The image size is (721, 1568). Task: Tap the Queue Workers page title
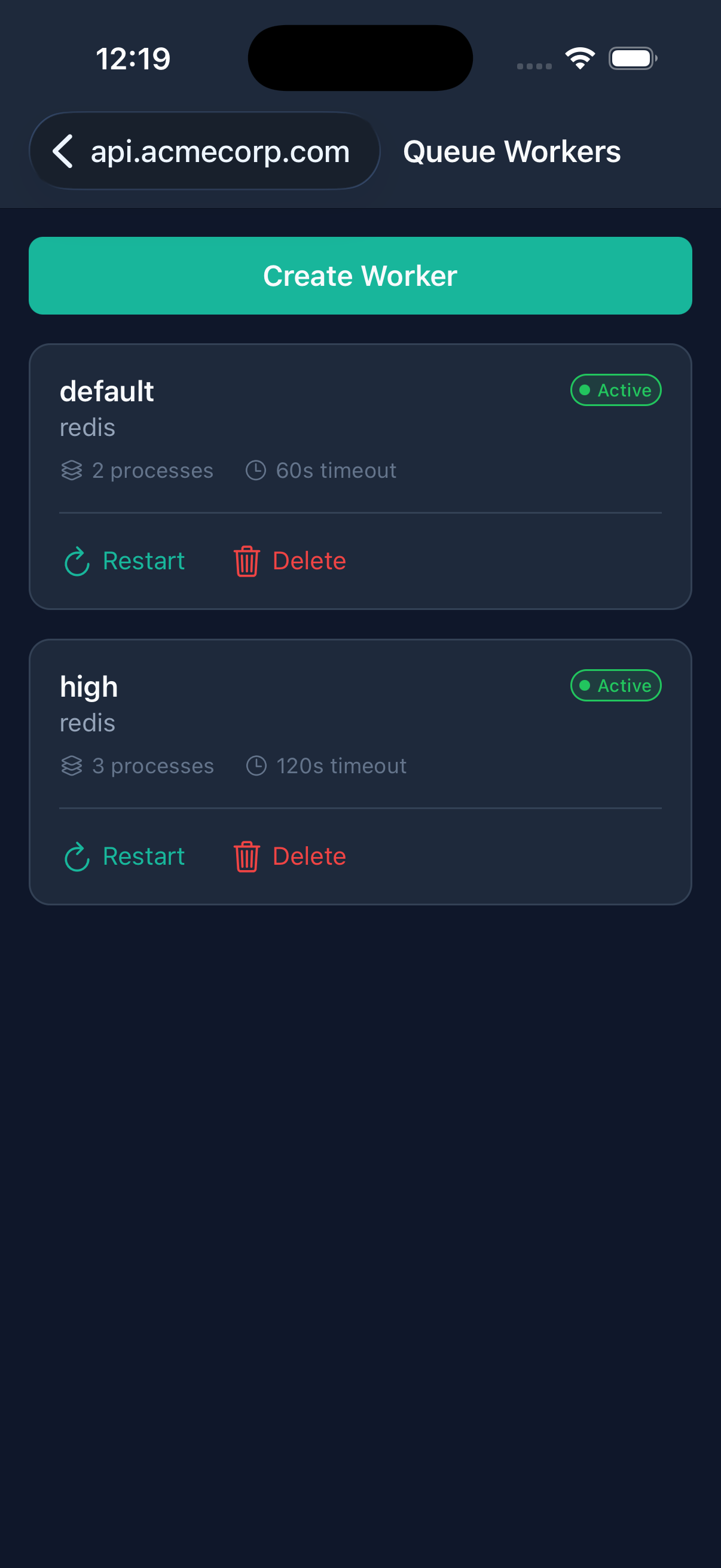pos(512,151)
